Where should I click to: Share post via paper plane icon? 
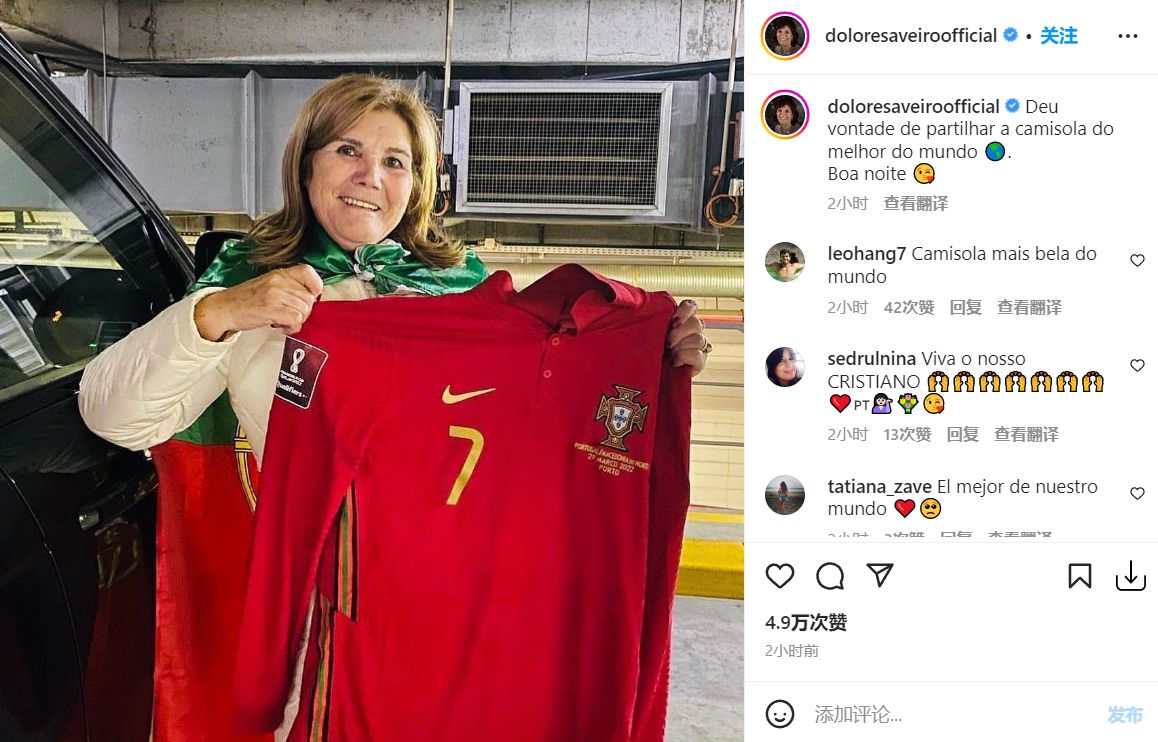[880, 575]
